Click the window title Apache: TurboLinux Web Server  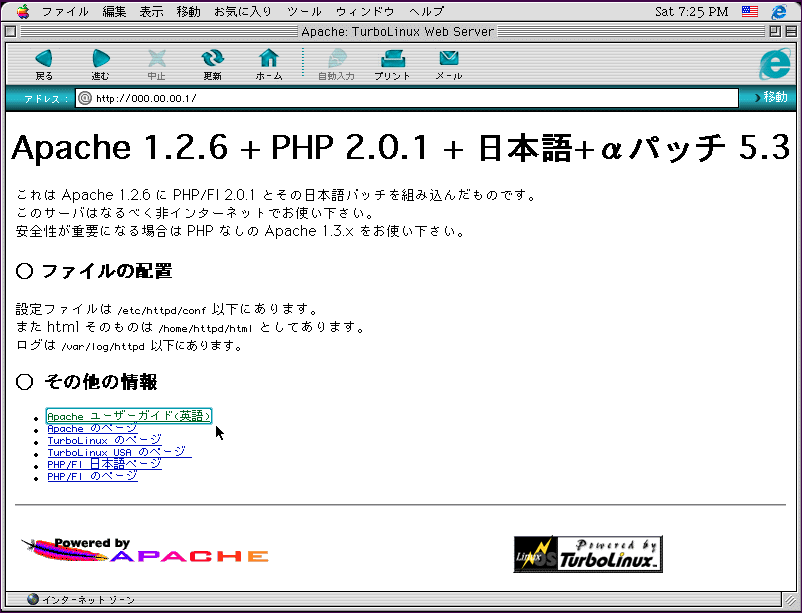coord(398,32)
